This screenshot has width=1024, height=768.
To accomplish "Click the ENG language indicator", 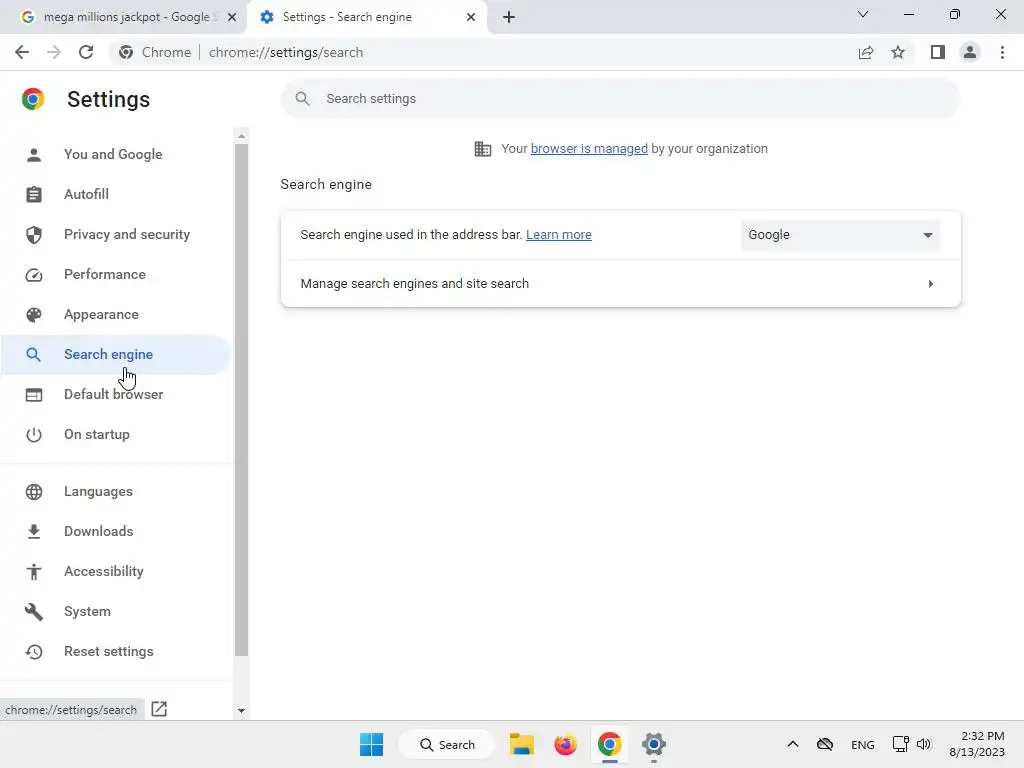I will 863,745.
